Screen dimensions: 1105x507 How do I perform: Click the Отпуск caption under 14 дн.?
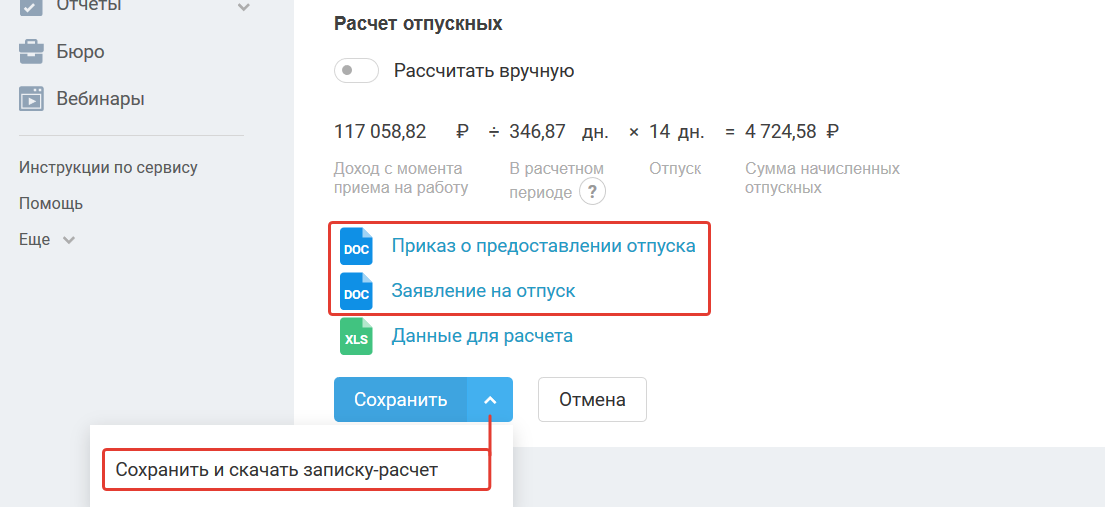pos(675,169)
